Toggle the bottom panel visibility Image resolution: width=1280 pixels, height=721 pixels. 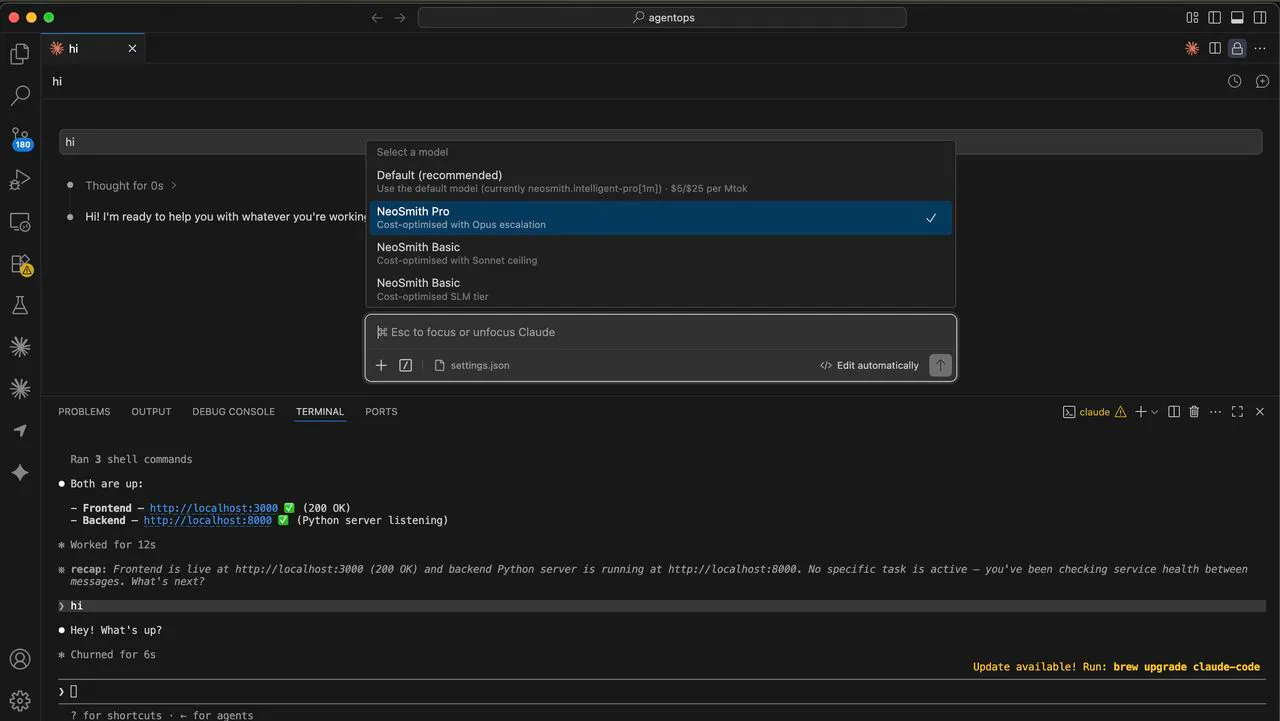1237,17
